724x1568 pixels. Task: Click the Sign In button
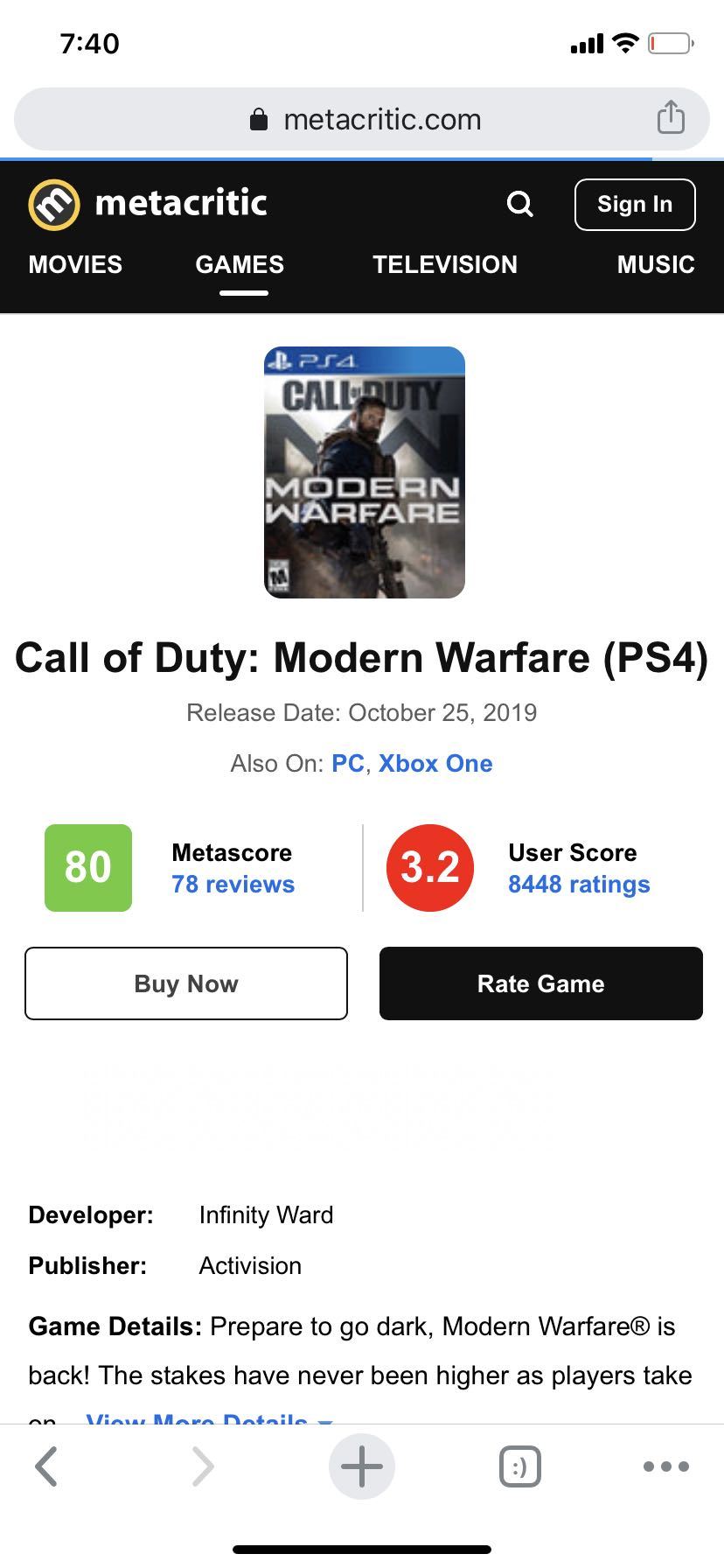click(635, 205)
